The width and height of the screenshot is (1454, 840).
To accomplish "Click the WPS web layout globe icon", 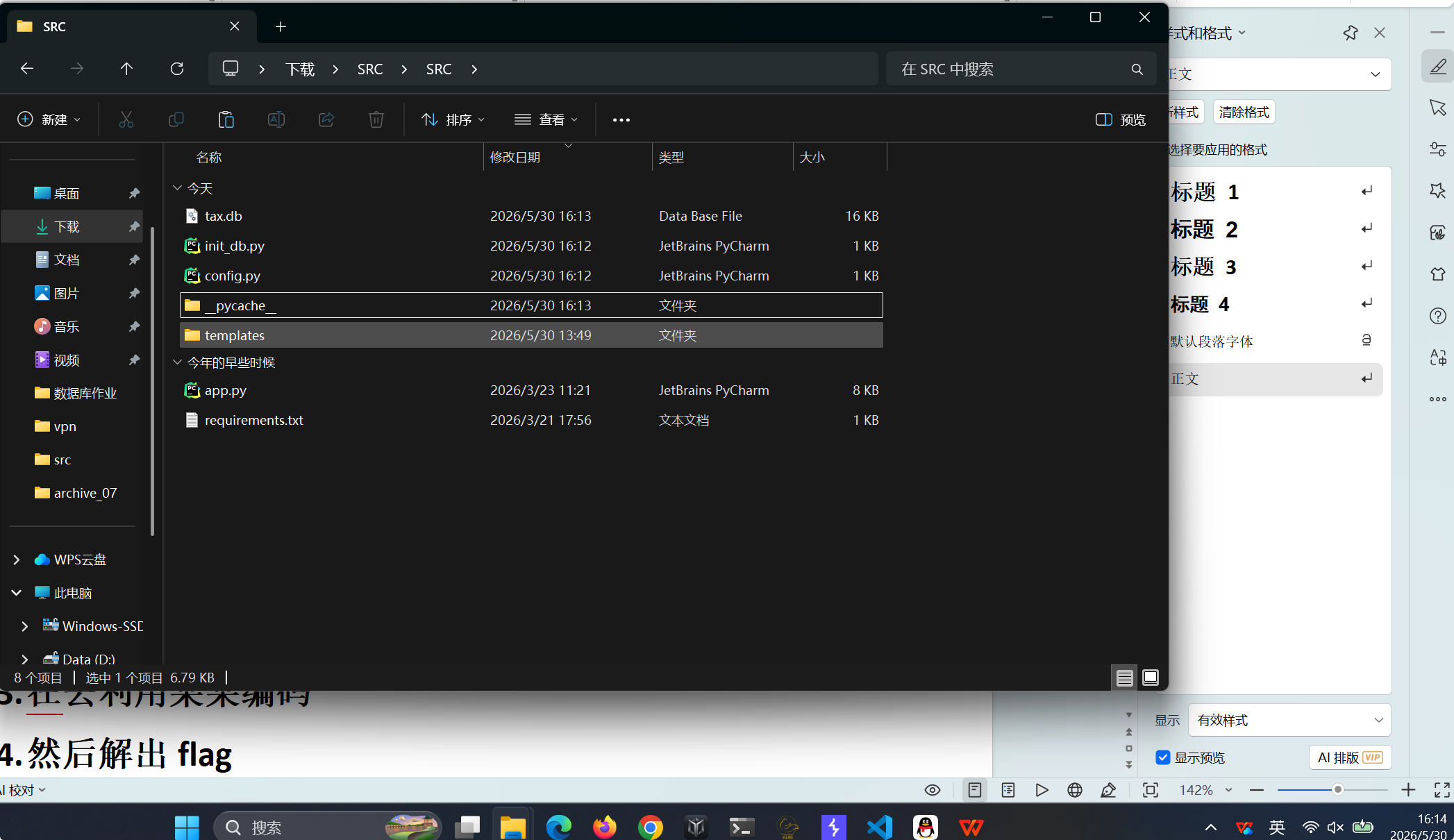I will click(1075, 790).
